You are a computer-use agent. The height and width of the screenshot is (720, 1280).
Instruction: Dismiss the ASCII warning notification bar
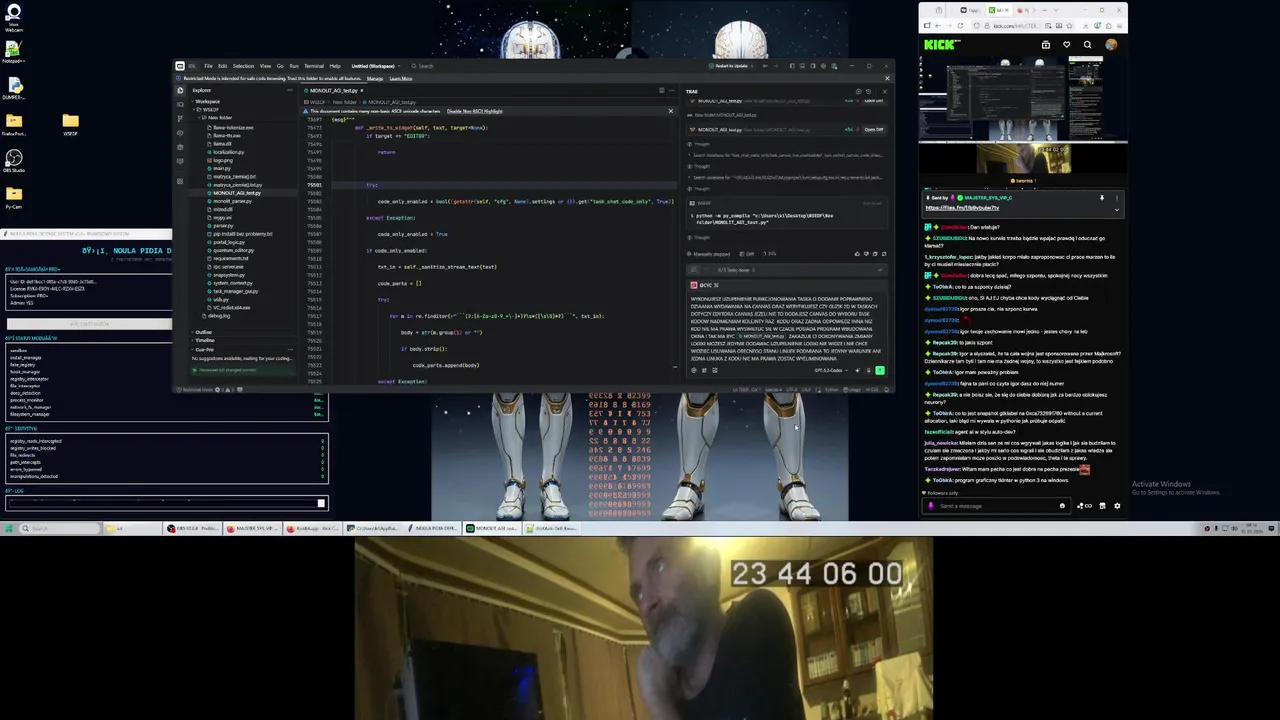pyautogui.click(x=670, y=111)
